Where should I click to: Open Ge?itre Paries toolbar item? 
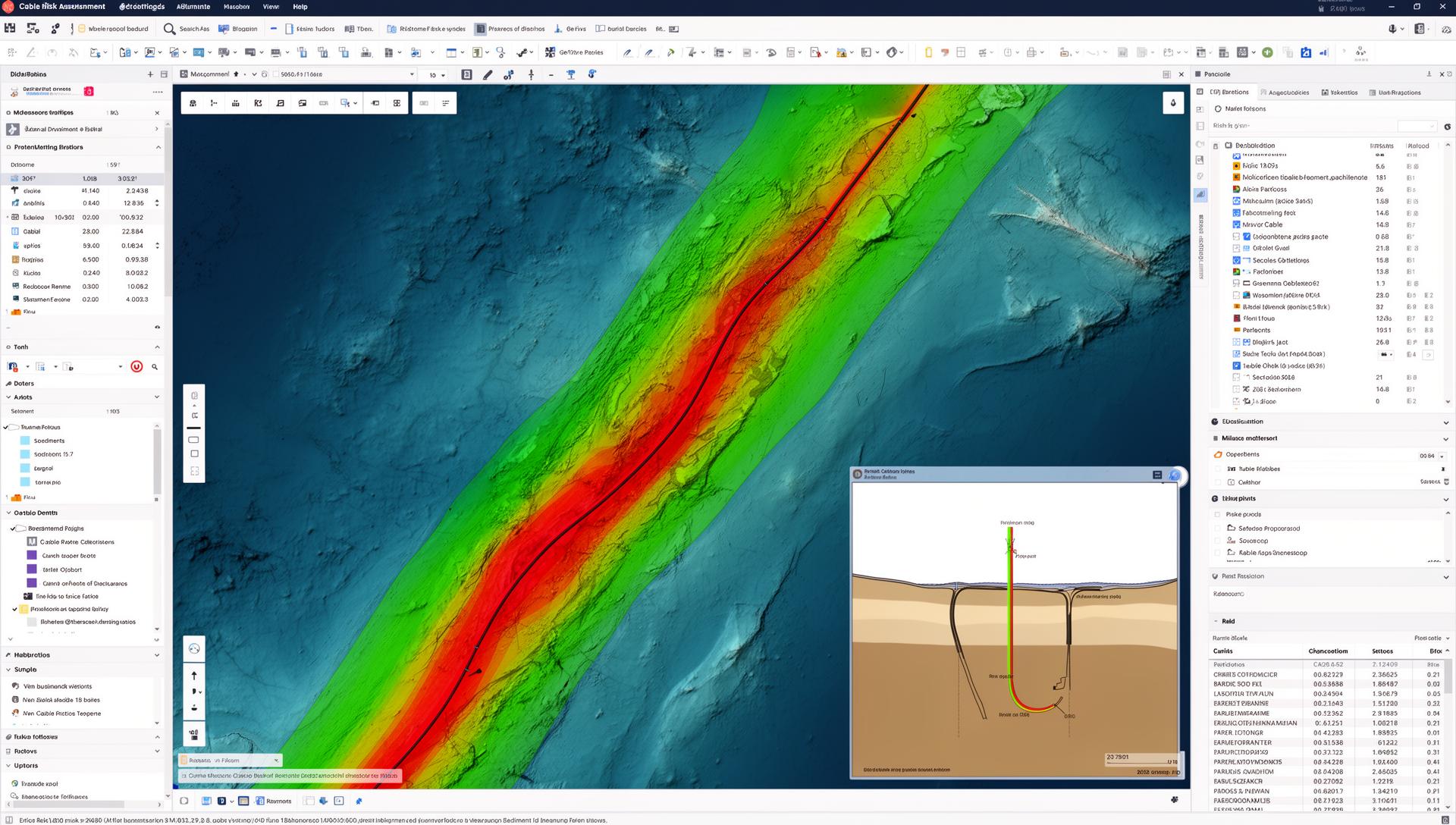(574, 52)
